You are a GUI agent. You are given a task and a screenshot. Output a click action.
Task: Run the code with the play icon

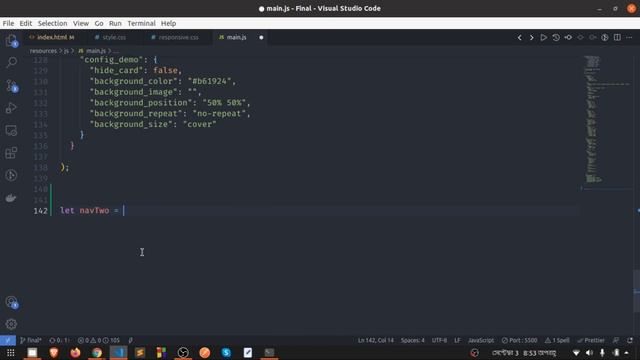[x=544, y=38]
